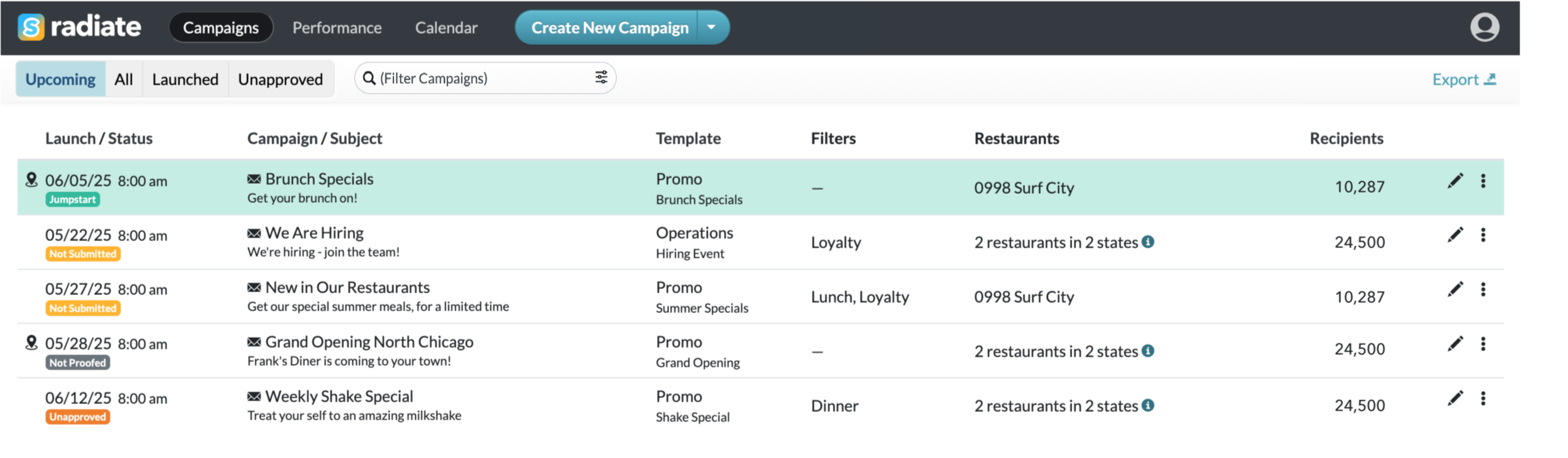Click info icon beside We Are Hiring restaurants
This screenshot has height=458, width=1568.
[1148, 242]
